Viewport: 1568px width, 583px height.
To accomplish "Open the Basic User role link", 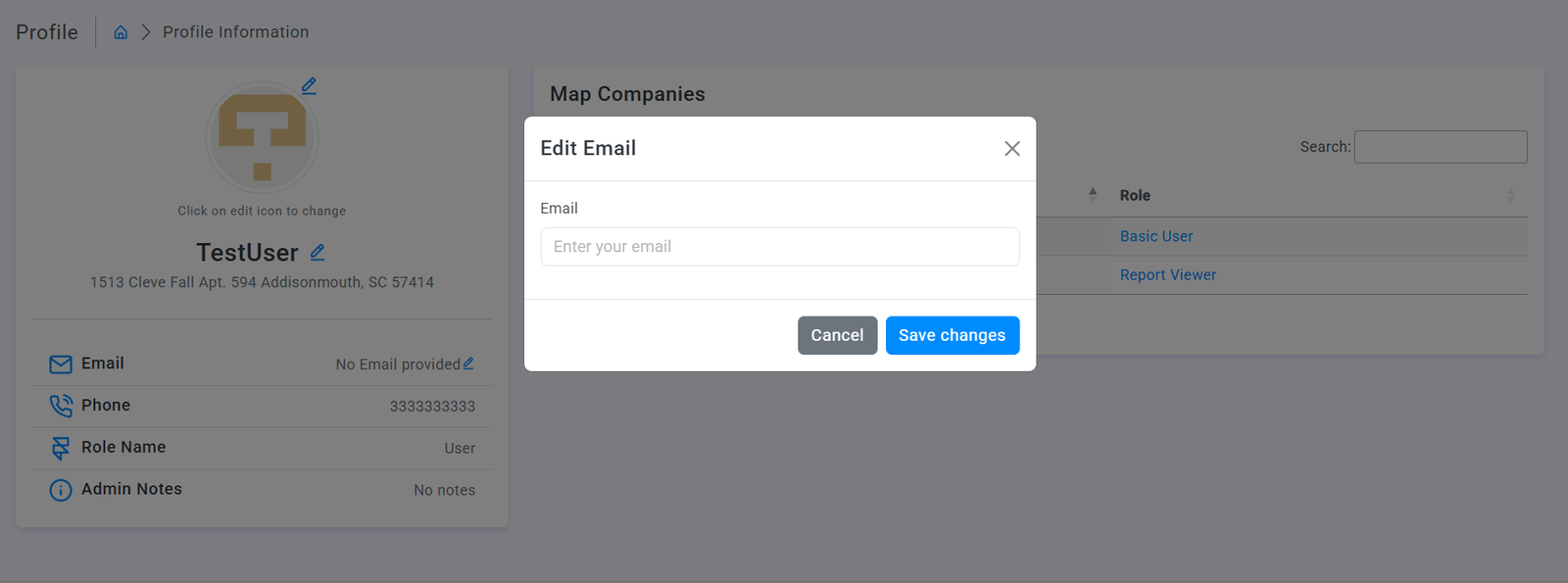I will click(1156, 236).
